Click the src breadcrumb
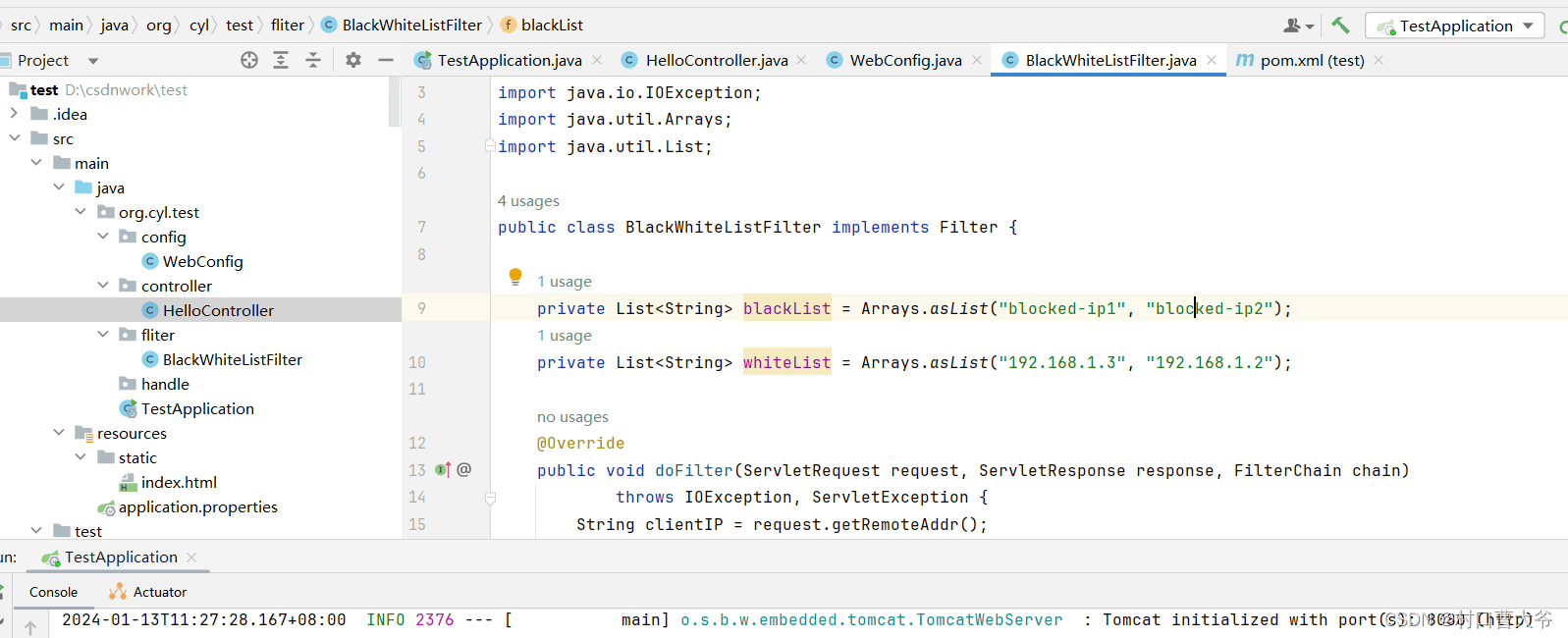The height and width of the screenshot is (638, 1568). (21, 26)
